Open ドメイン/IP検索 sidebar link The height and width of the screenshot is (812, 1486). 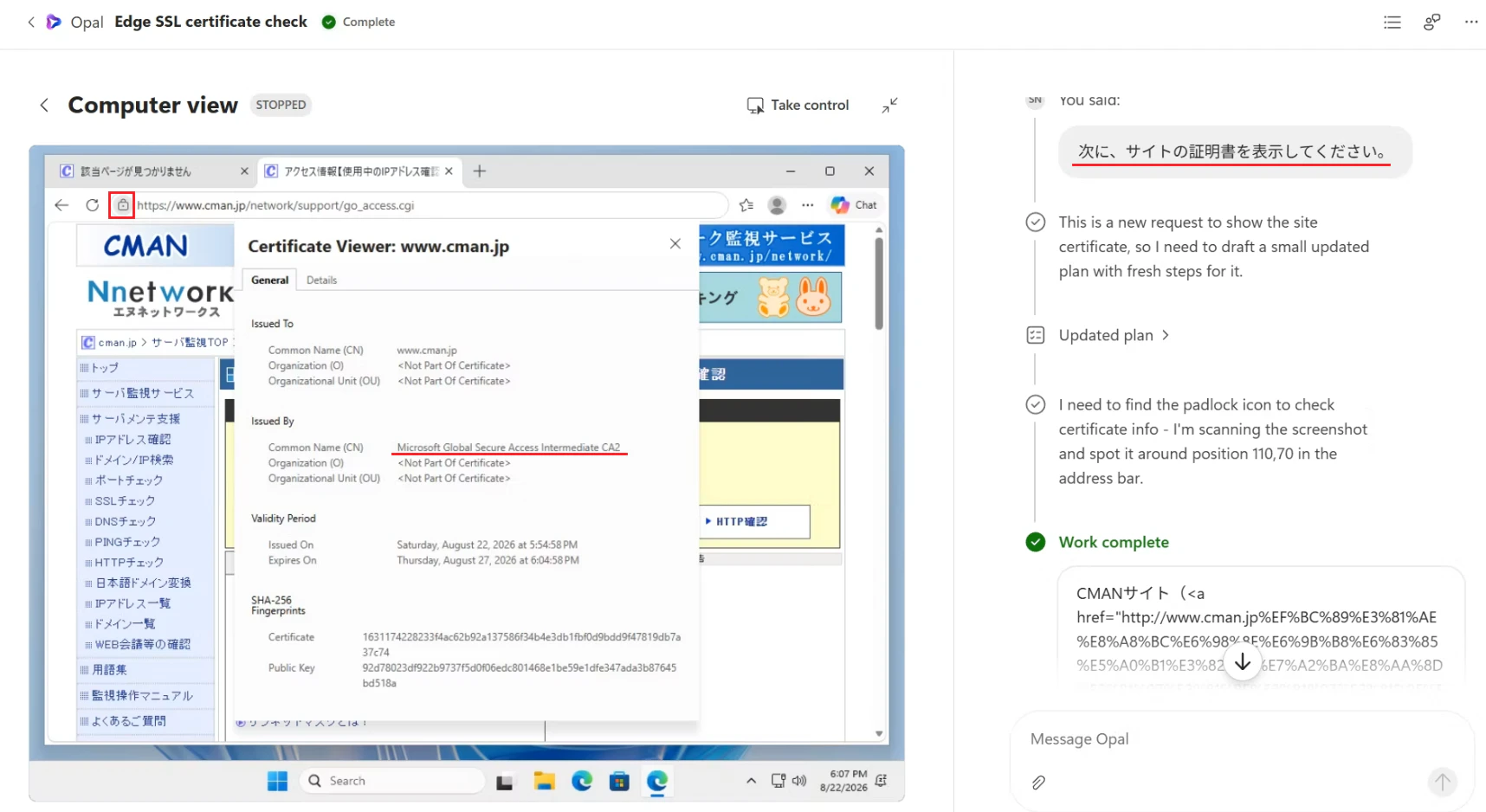(x=133, y=460)
